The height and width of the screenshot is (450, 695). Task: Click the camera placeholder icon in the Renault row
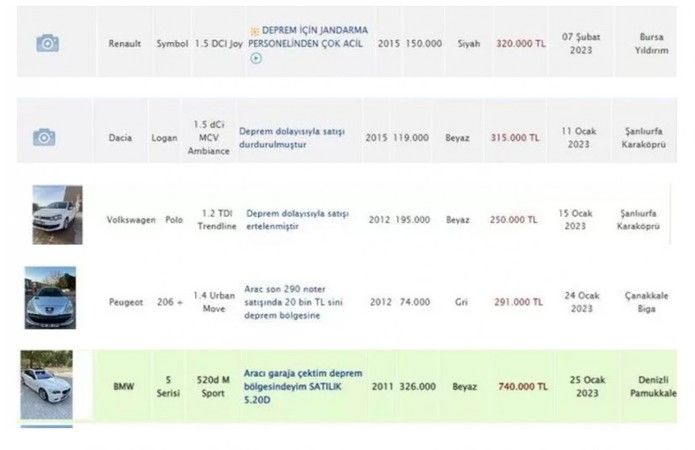point(47,43)
